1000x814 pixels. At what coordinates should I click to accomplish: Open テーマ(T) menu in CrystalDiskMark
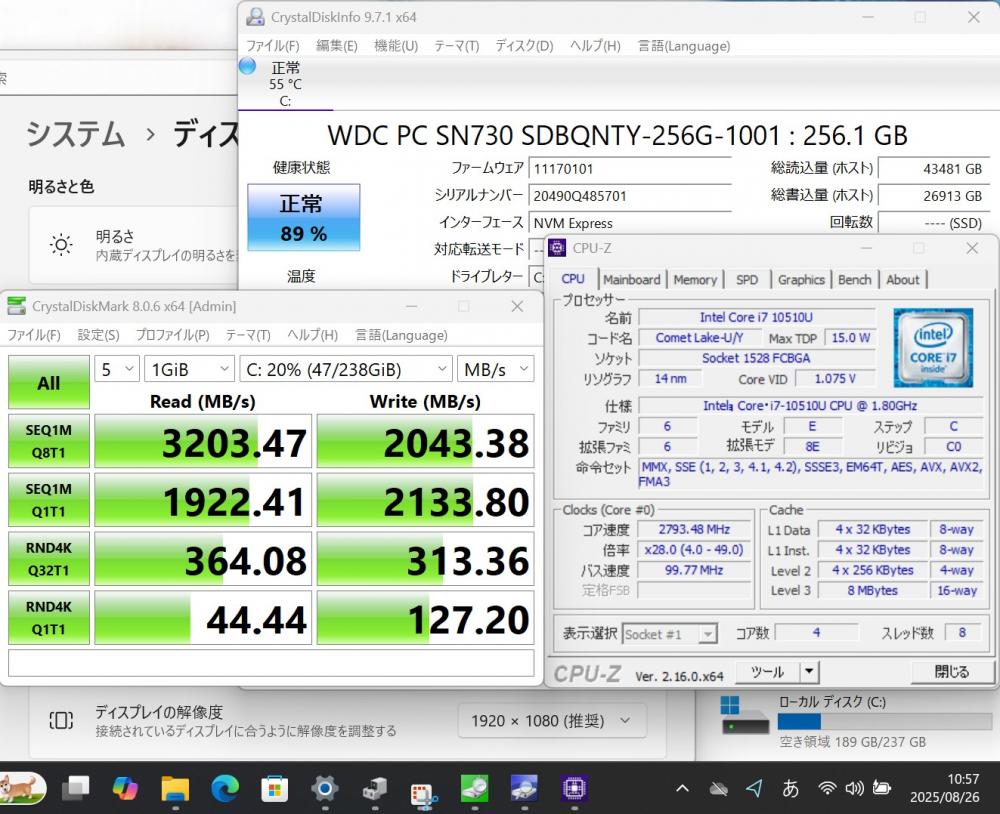pos(248,335)
